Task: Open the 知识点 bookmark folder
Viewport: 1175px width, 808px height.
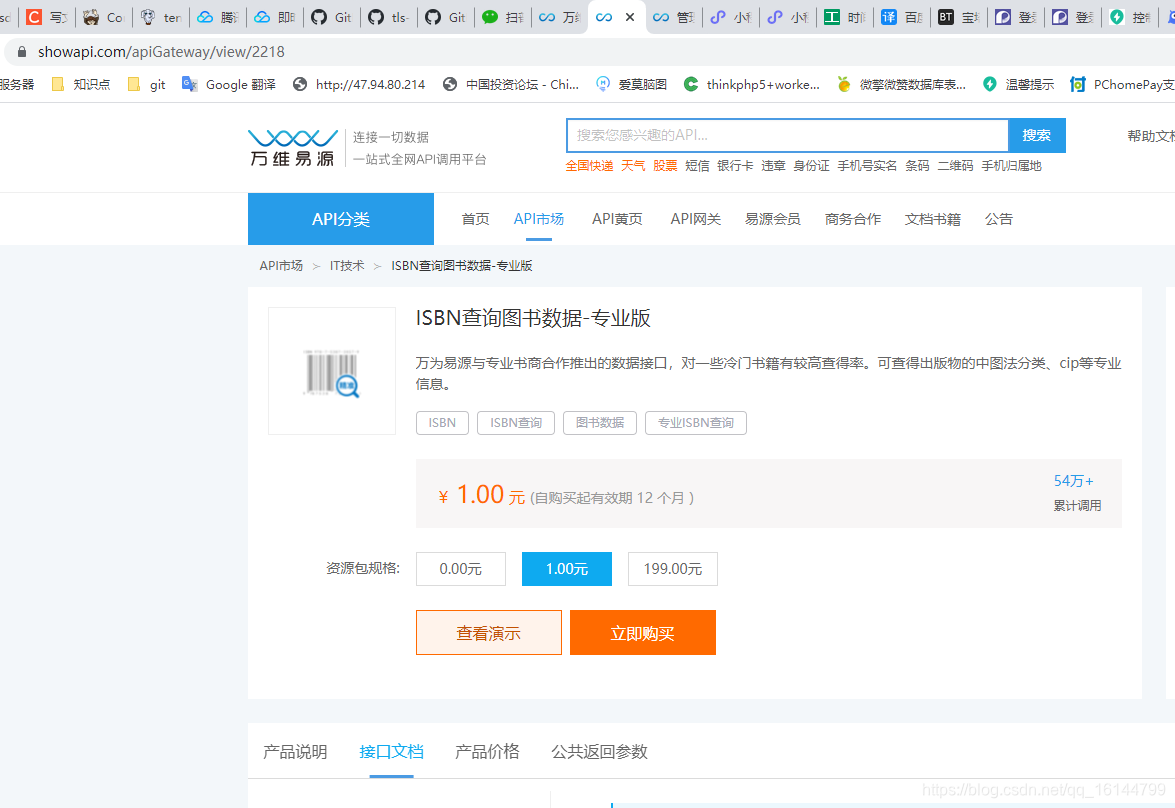Action: pyautogui.click(x=80, y=85)
